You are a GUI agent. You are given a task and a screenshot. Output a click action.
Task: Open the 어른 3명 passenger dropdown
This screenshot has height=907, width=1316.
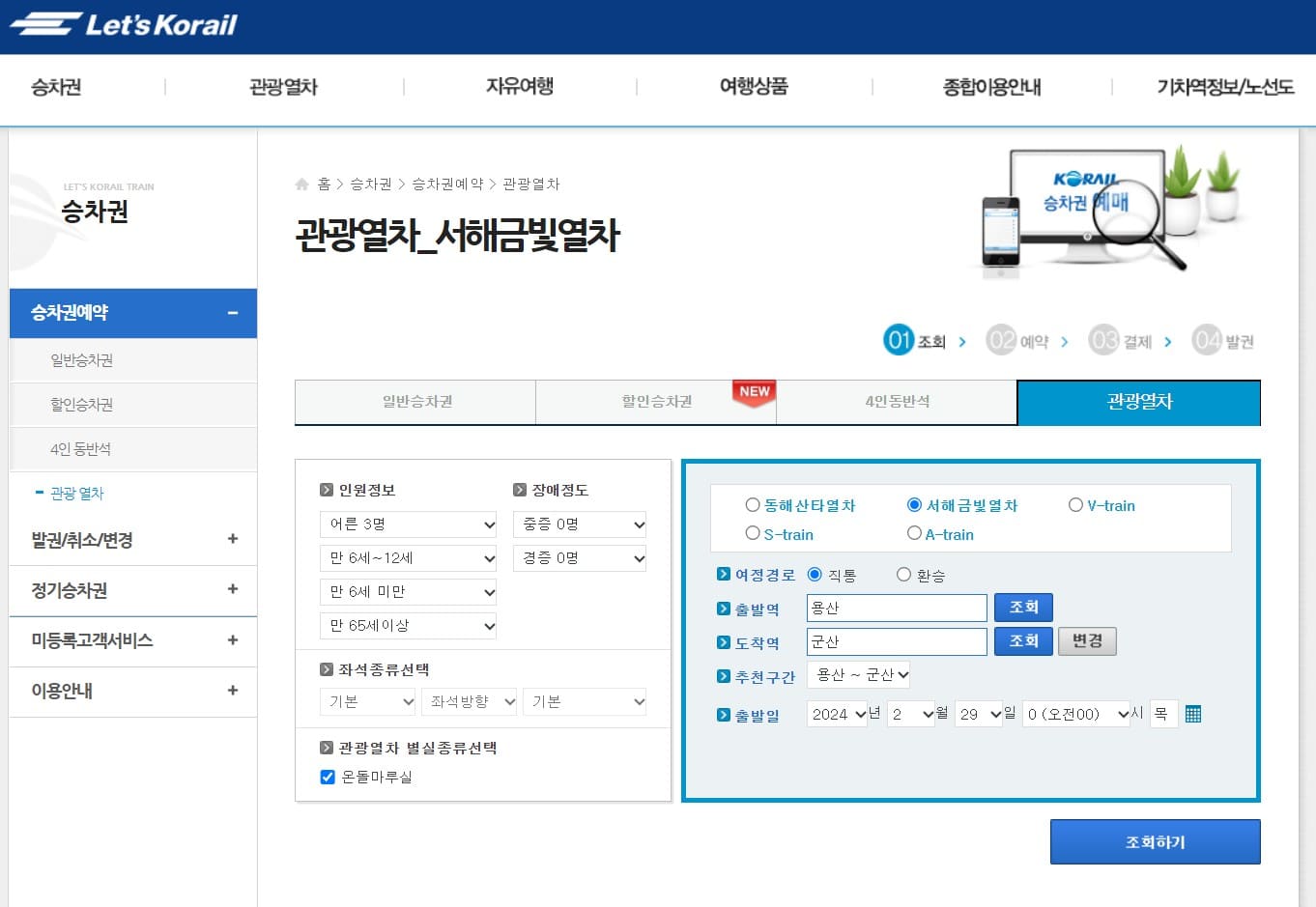tap(407, 524)
